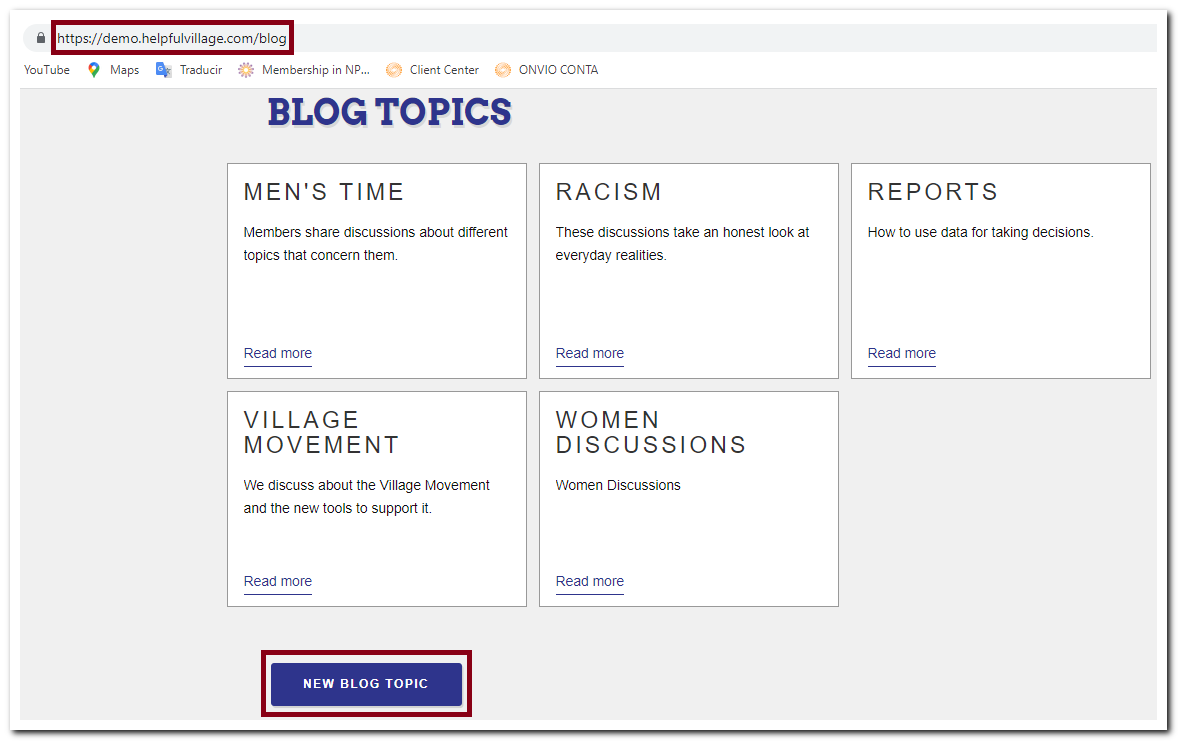Click the BLOG TOPICS page heading
Image resolution: width=1178 pixels, height=741 pixels.
388,112
